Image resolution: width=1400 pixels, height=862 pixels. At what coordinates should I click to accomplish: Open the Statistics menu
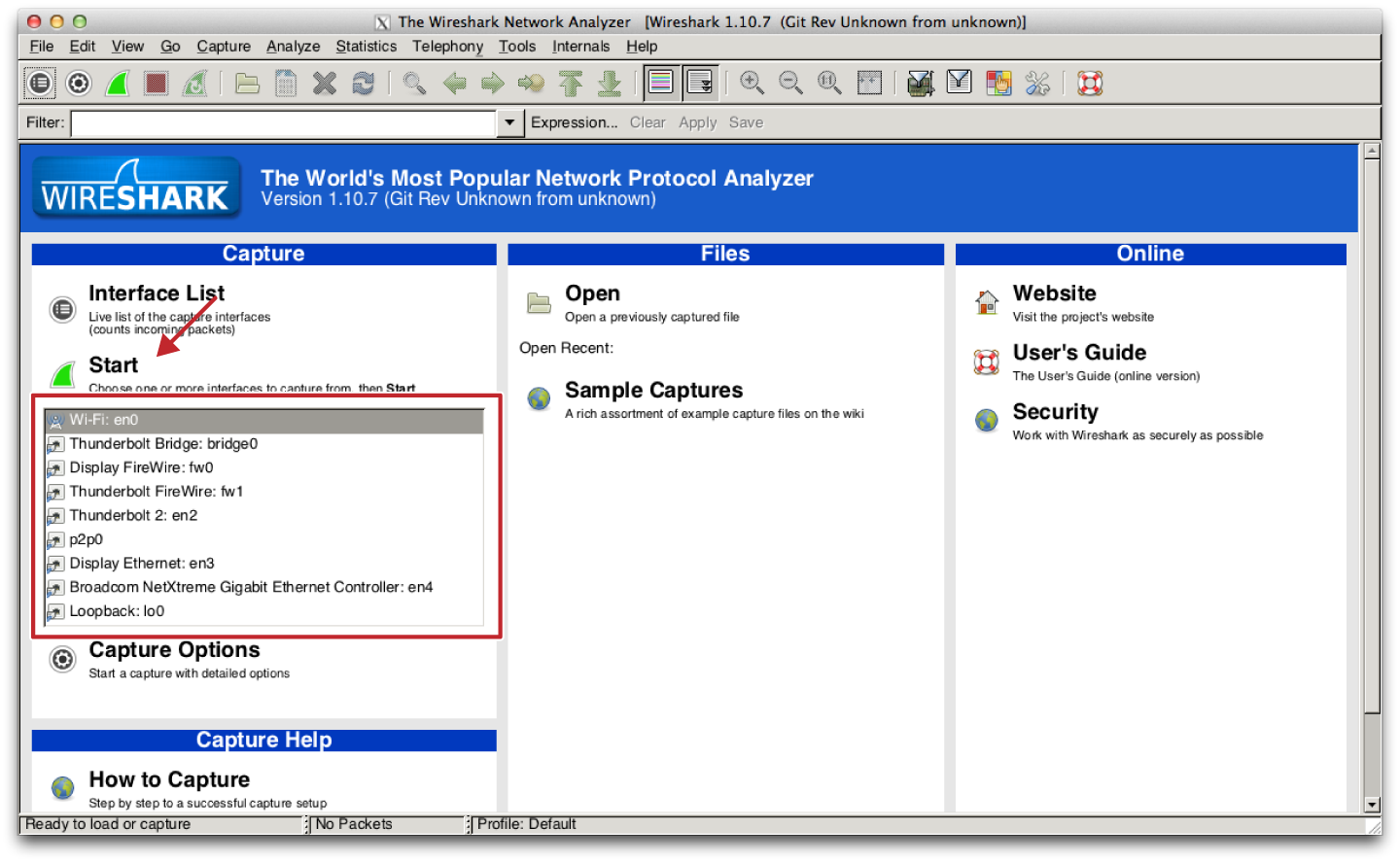coord(366,47)
